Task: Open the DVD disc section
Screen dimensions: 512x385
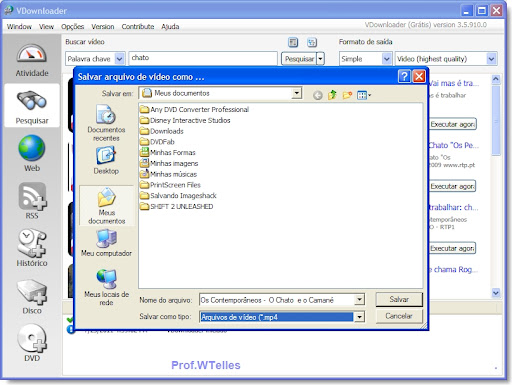Action: pos(32,343)
